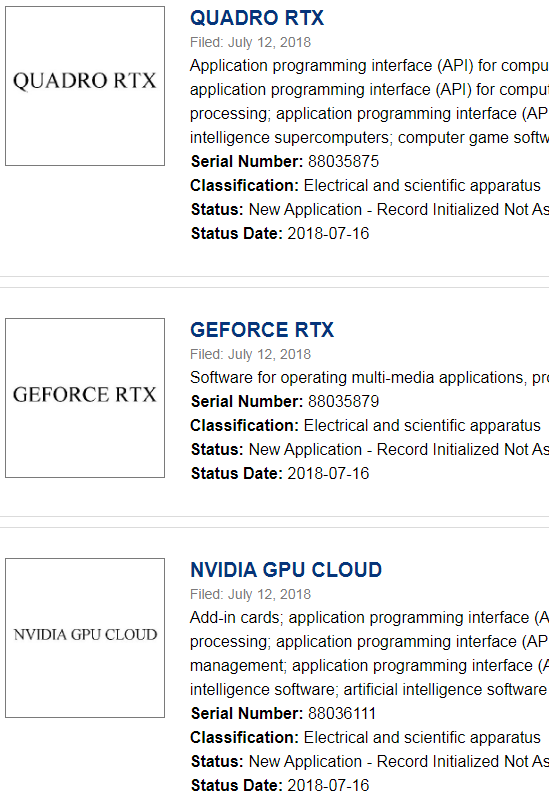
Task: Click the filed date under QUADRO RTX
Action: [x=250, y=42]
